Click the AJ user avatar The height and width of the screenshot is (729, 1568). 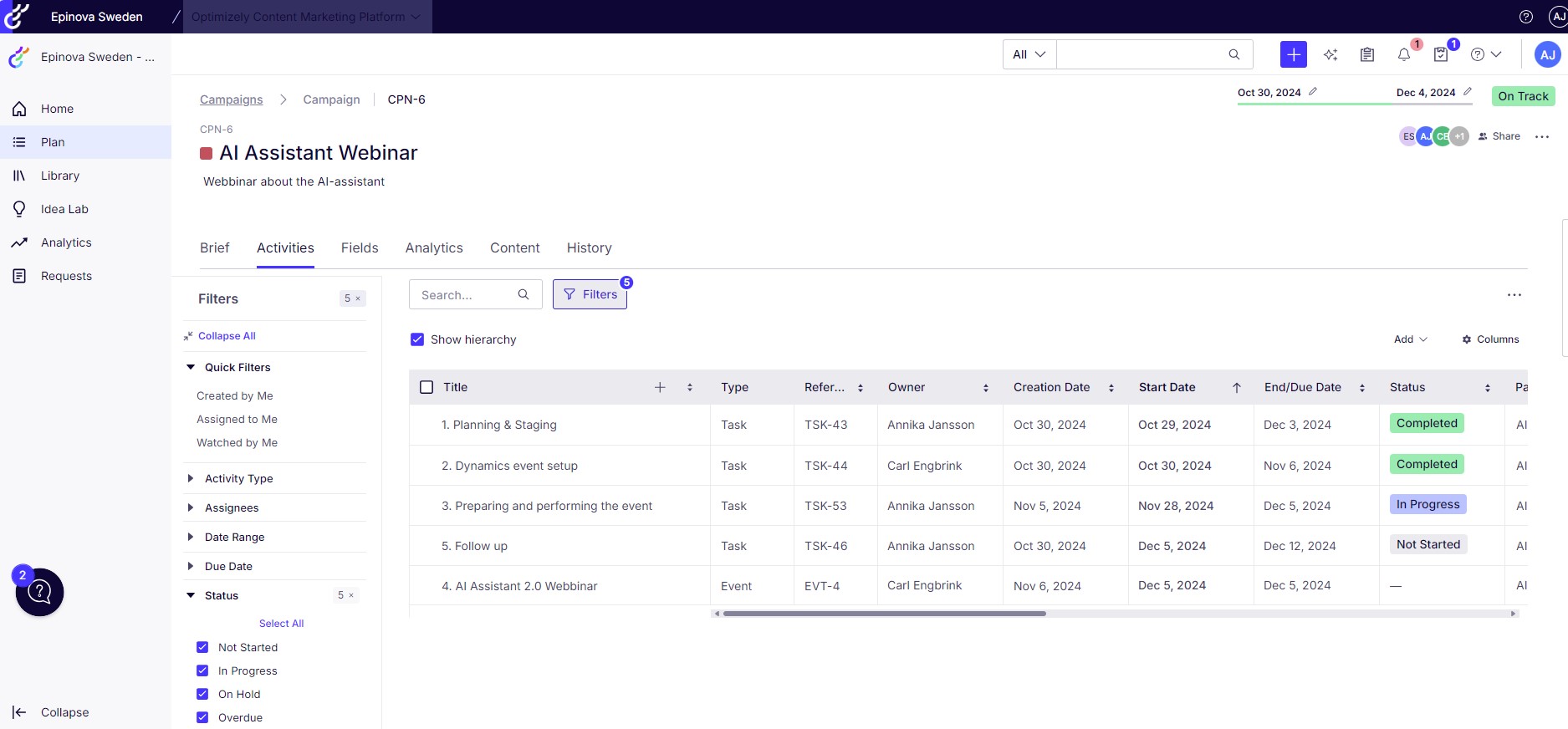click(1548, 54)
